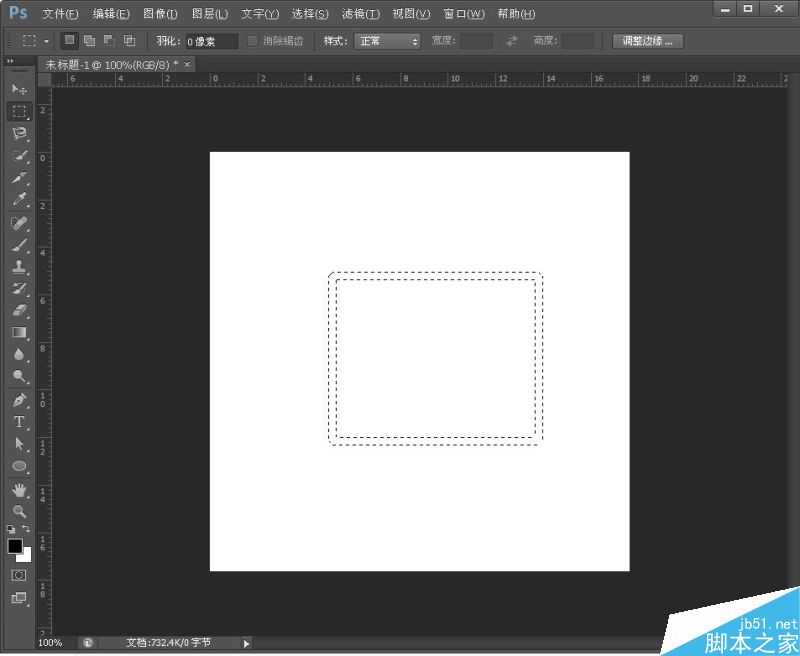The image size is (800, 656).
Task: Toggle Quick Mask mode
Action: pyautogui.click(x=19, y=575)
